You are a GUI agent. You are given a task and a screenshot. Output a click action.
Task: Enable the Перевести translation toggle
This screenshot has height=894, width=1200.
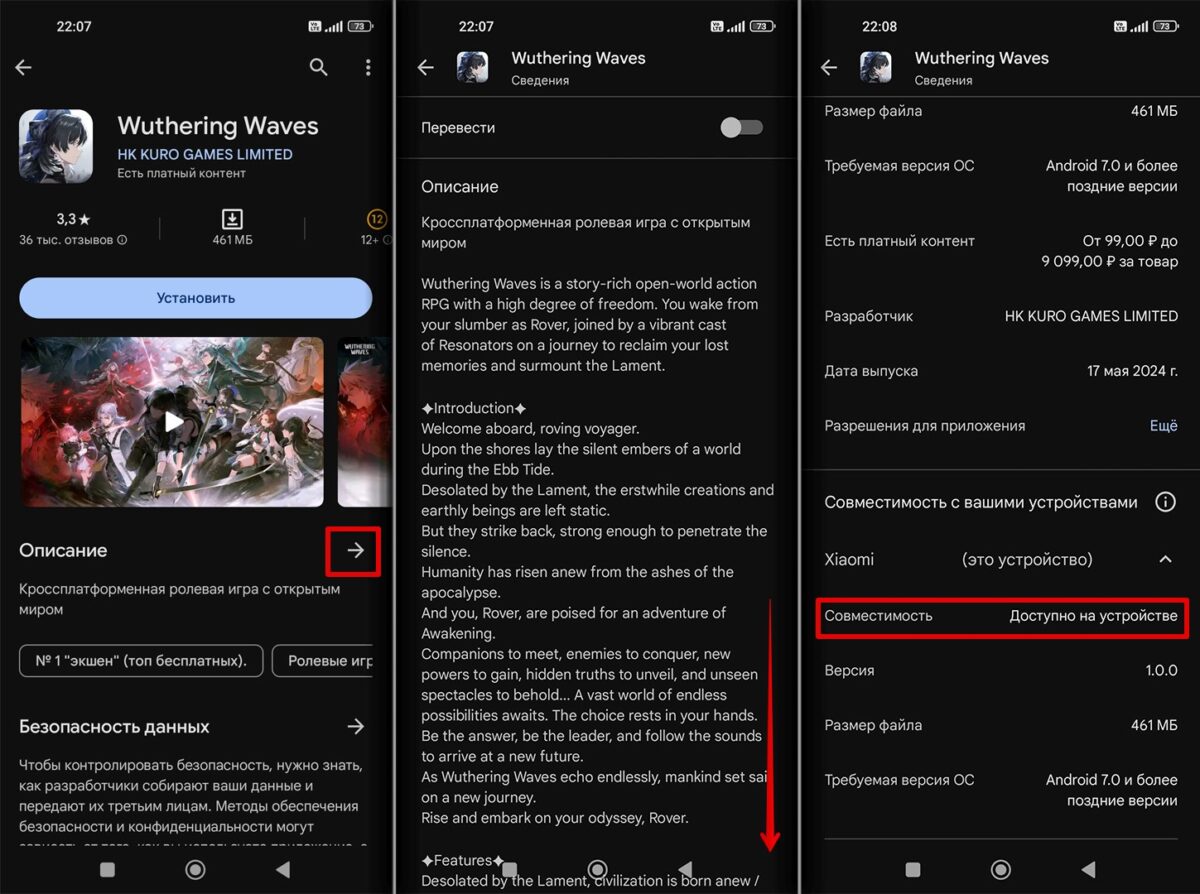(741, 127)
